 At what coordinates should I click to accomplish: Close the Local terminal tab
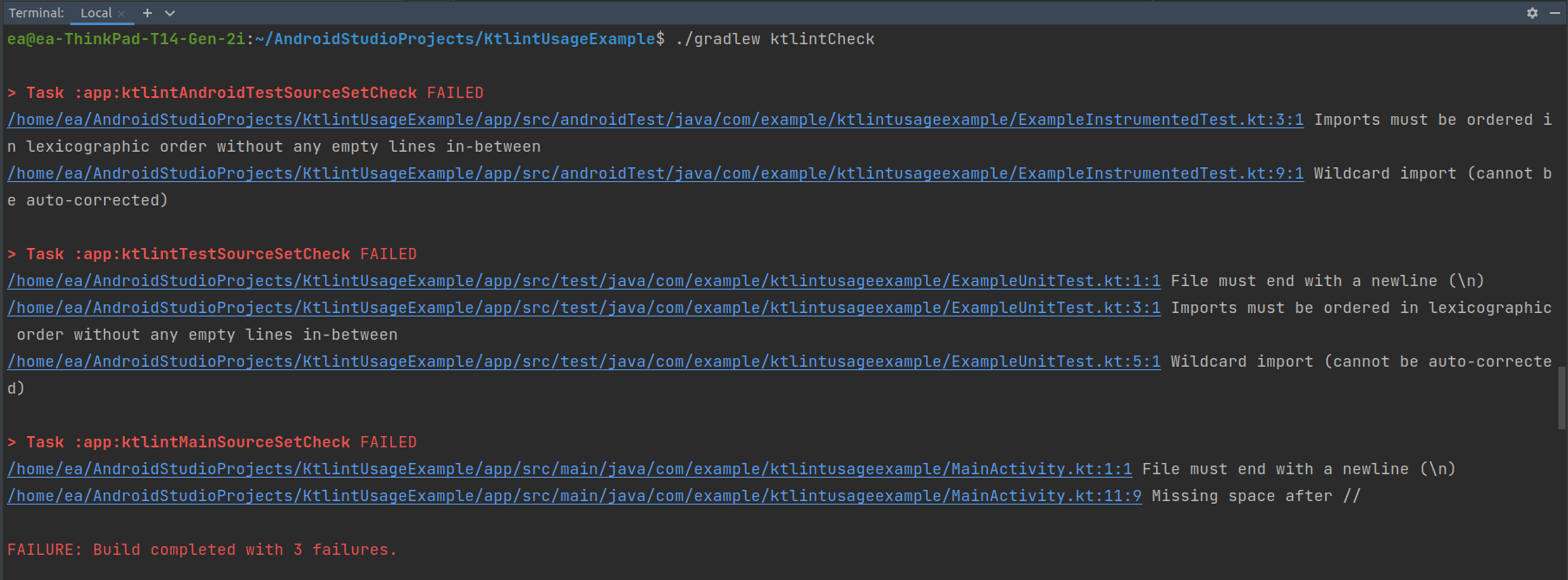121,13
